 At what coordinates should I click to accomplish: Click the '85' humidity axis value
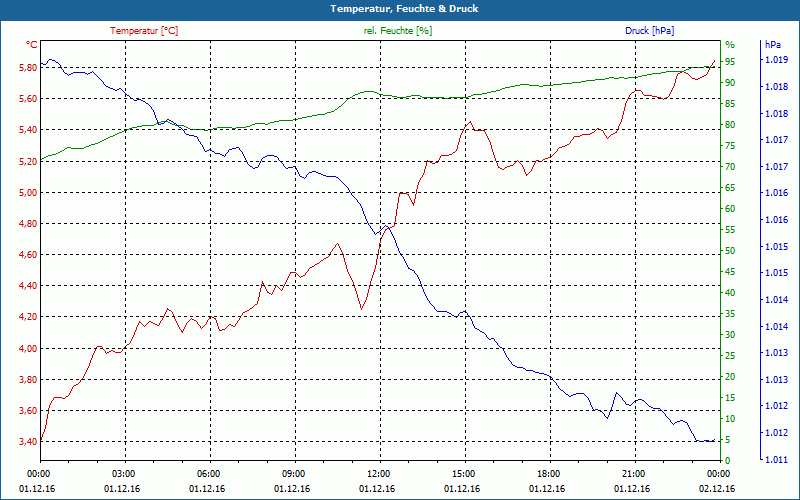[x=730, y=104]
